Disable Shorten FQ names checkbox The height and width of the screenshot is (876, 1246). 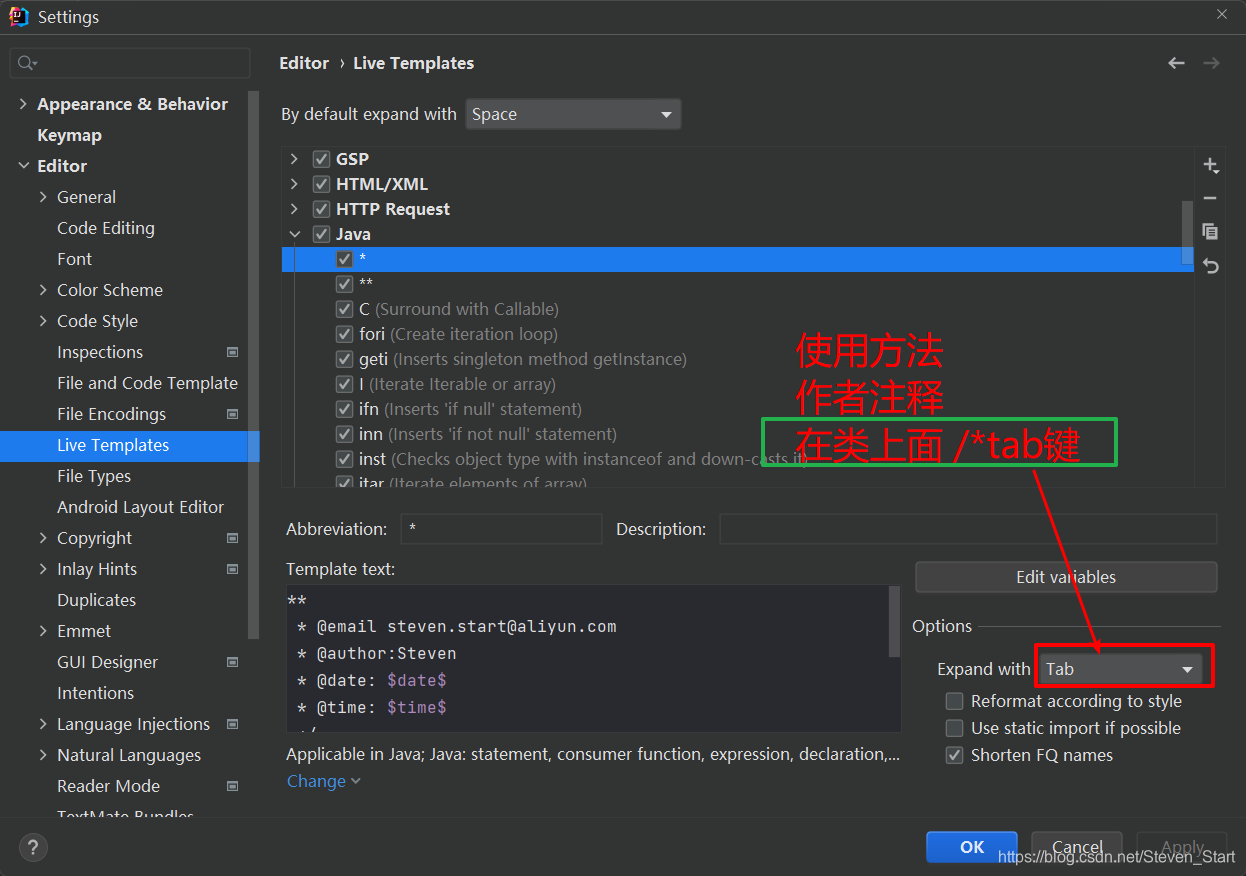click(955, 755)
